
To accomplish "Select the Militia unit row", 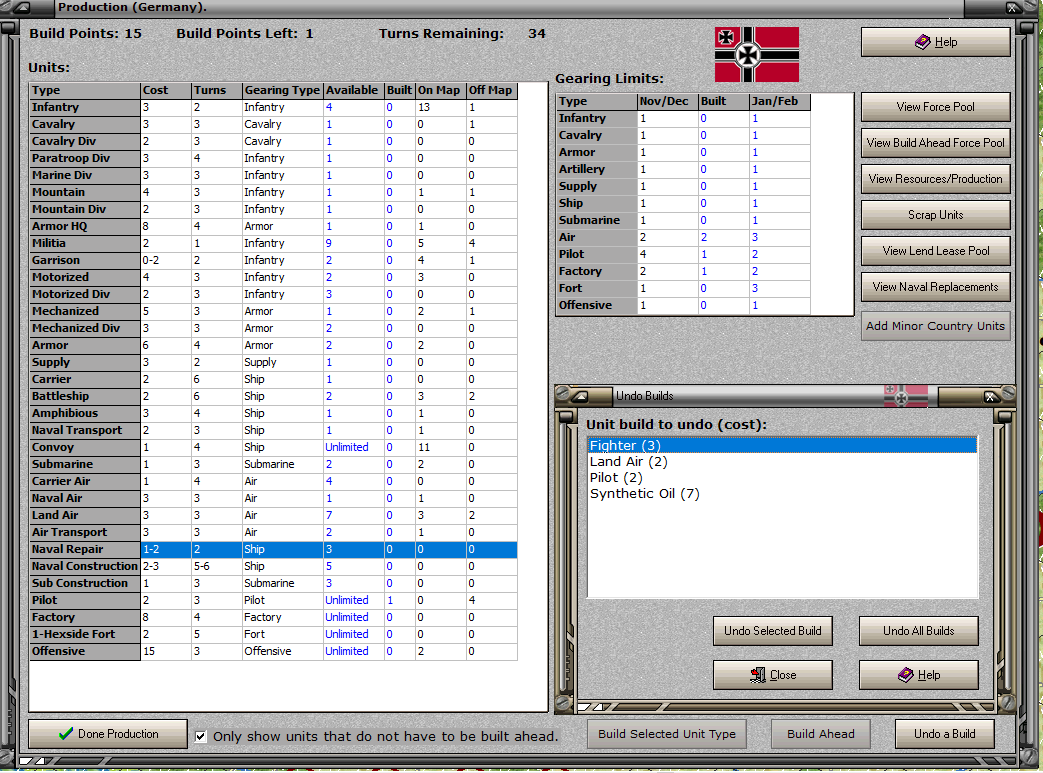I will click(x=273, y=243).
